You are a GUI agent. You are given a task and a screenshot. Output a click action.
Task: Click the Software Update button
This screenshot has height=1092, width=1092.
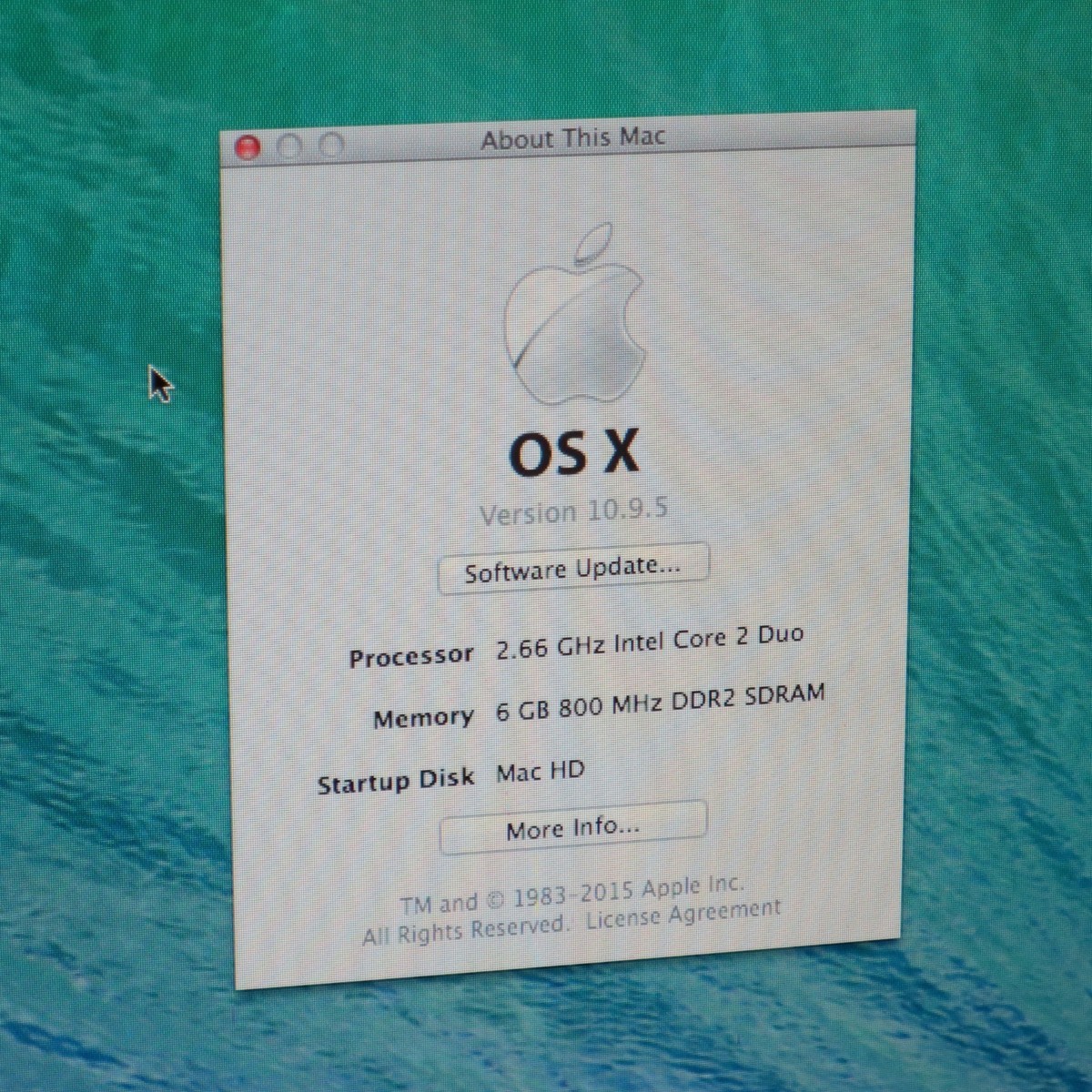573,569
